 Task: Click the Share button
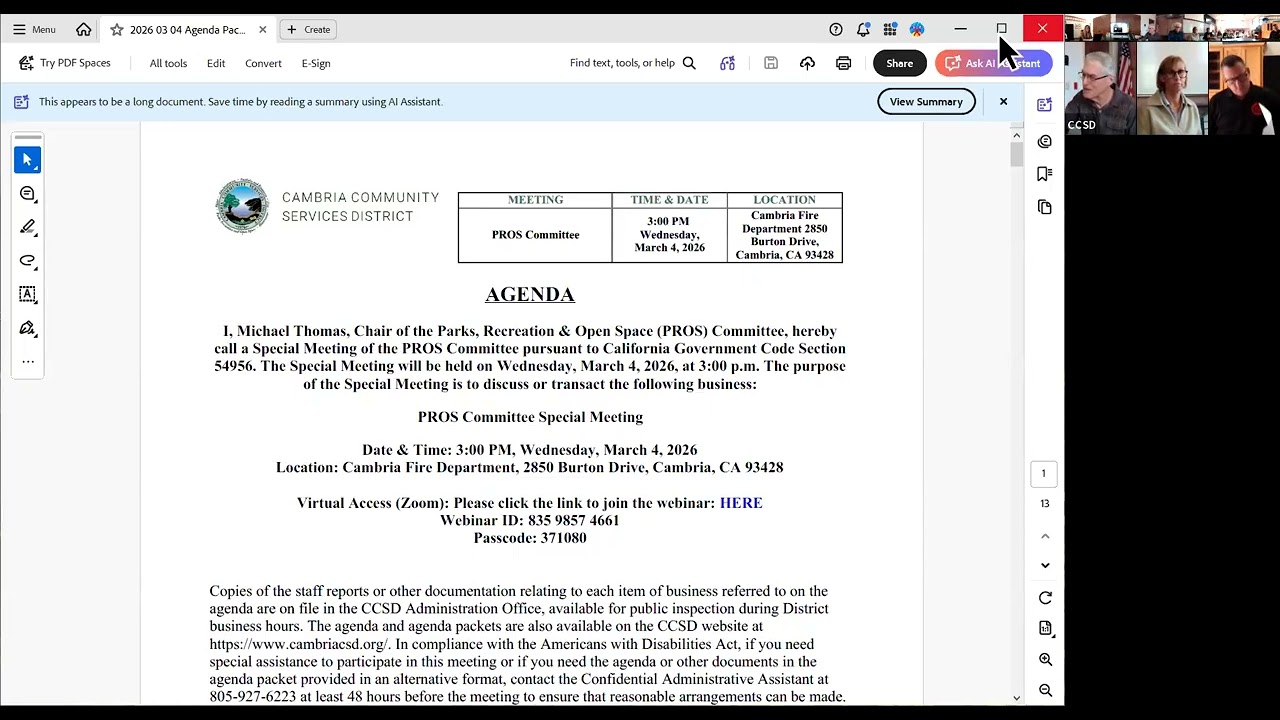899,63
